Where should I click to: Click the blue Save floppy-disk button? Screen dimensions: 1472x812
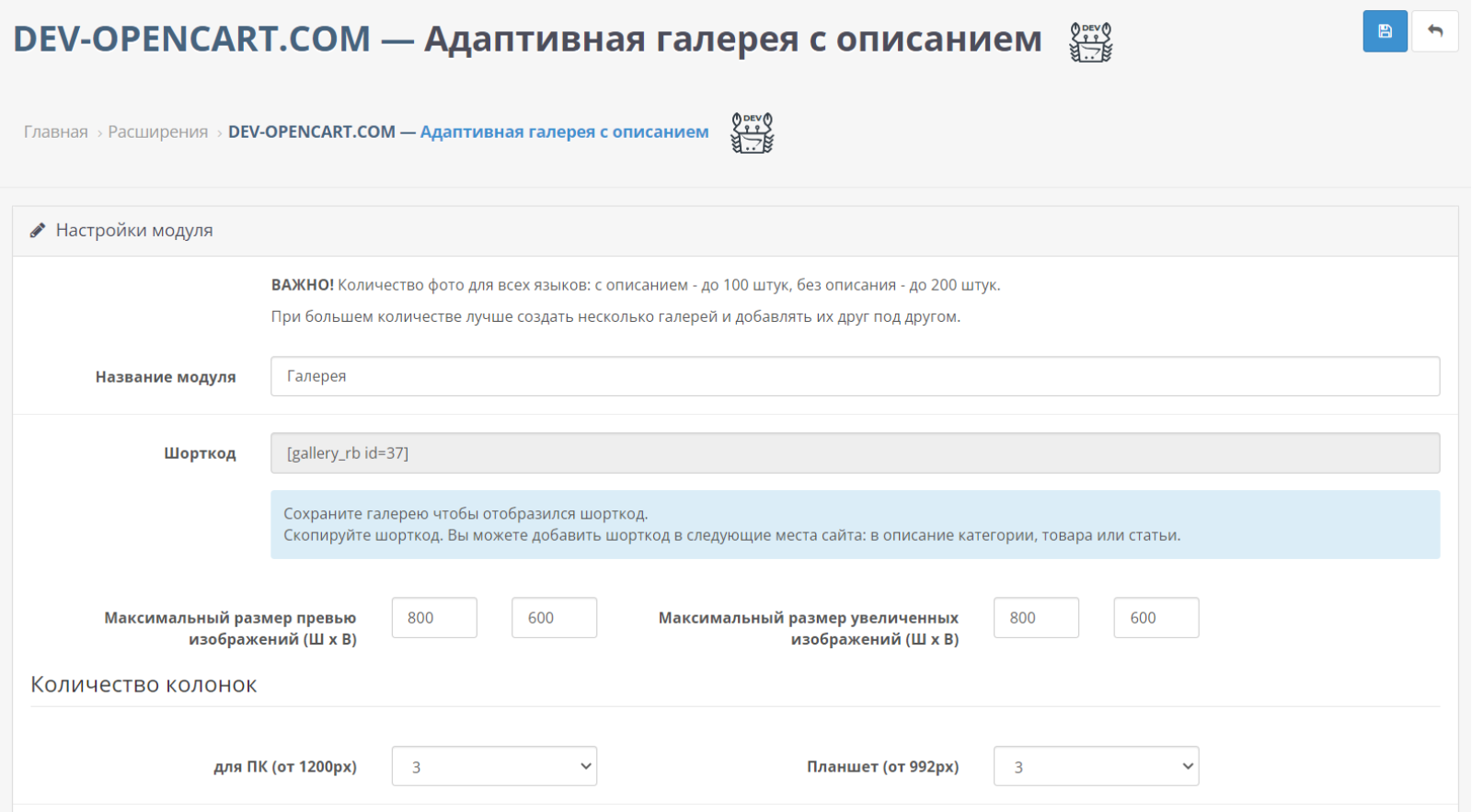pos(1385,31)
